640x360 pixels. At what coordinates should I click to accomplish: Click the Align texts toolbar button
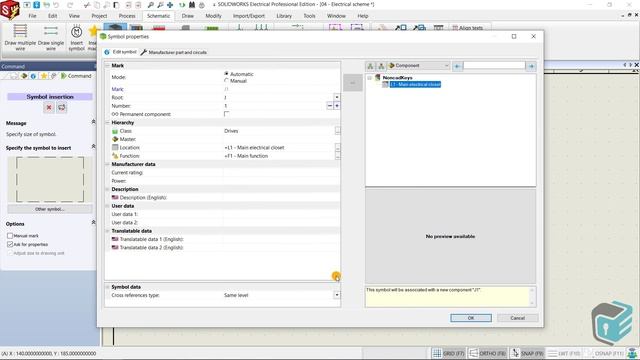pos(468,28)
